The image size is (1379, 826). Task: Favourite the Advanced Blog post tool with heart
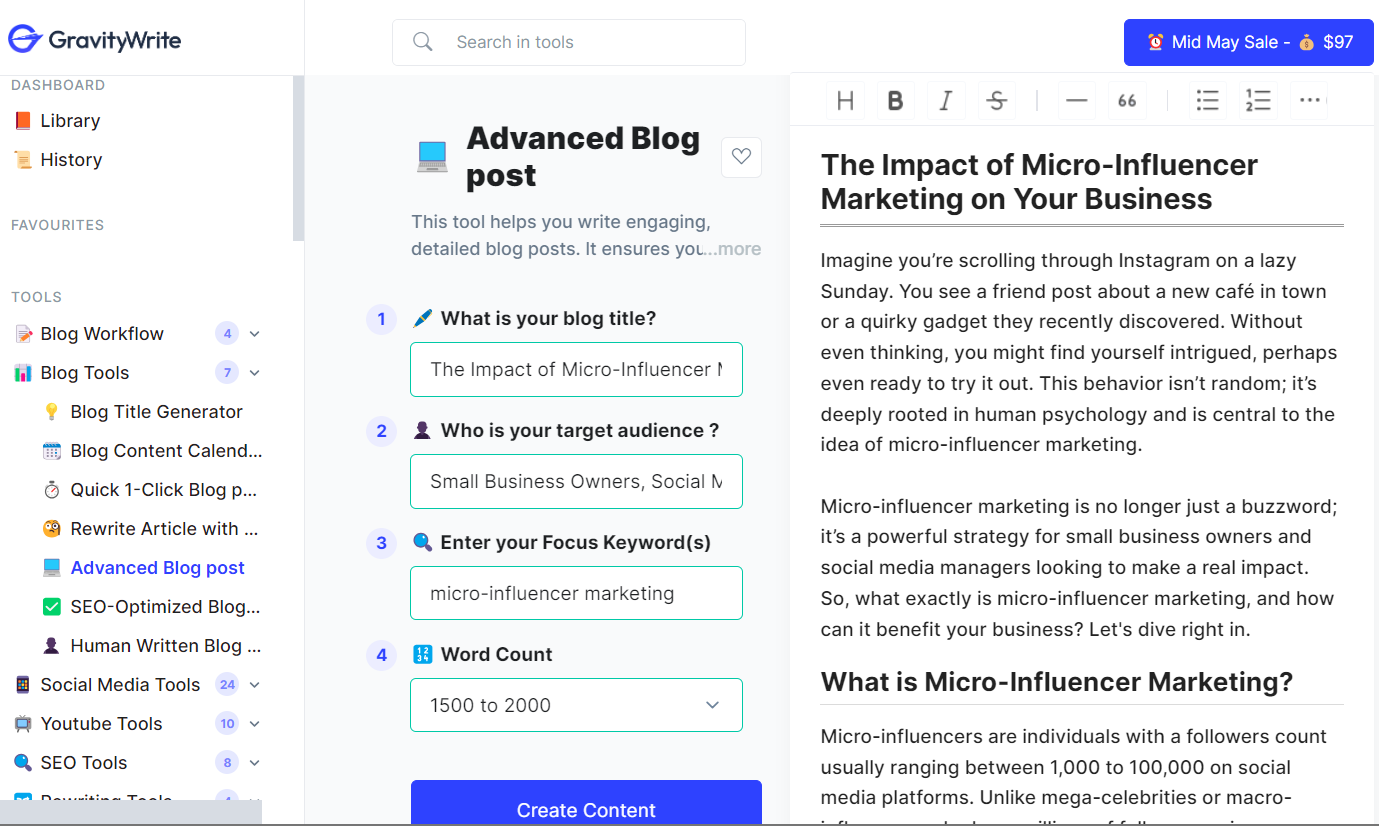tap(741, 157)
